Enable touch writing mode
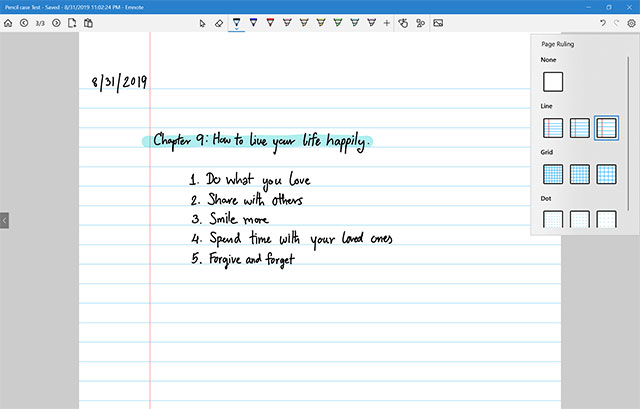640x409 pixels. (405, 22)
